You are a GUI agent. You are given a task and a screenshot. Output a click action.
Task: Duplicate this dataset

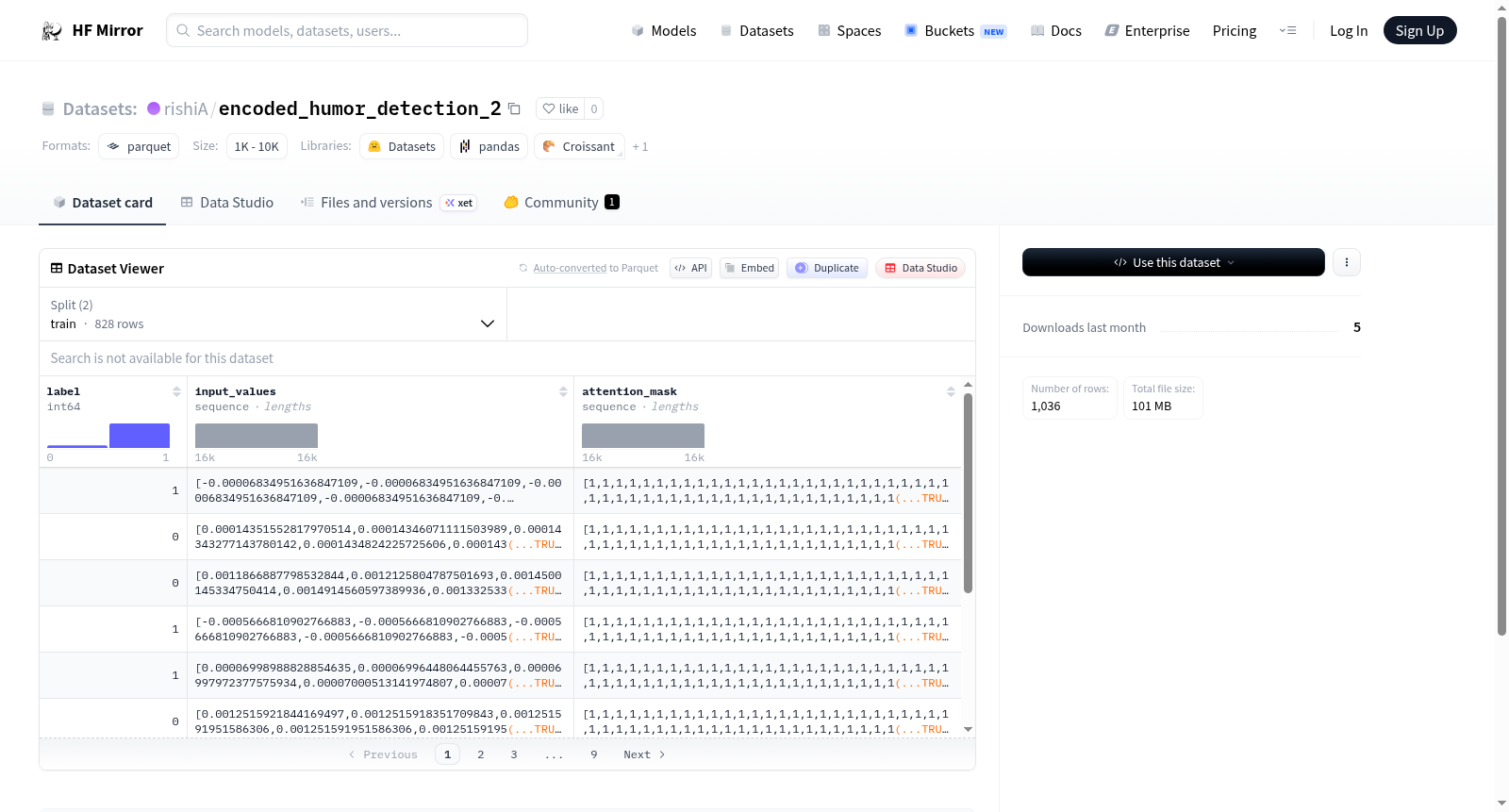click(826, 268)
